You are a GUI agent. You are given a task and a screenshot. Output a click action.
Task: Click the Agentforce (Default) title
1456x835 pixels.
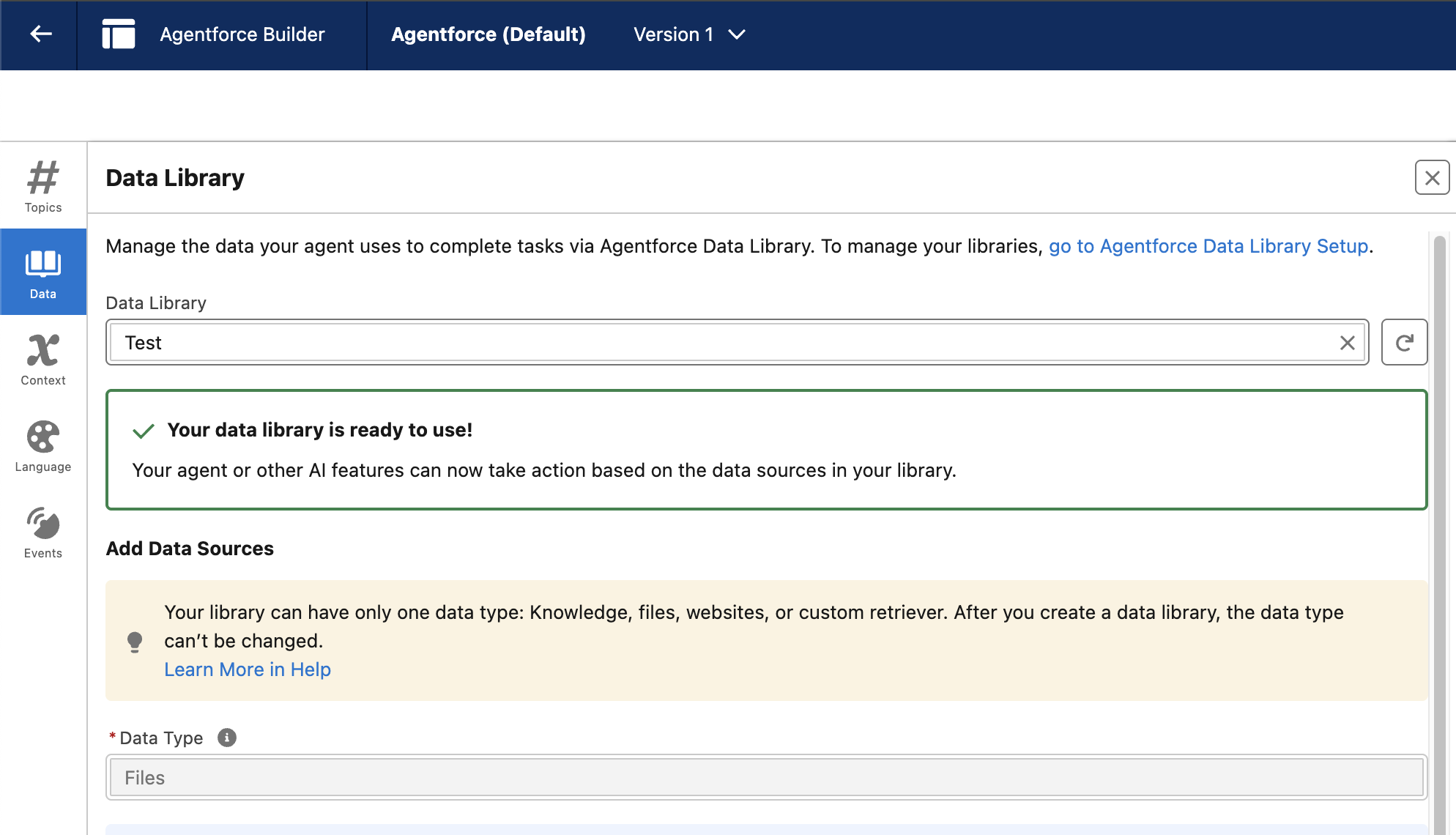(x=488, y=34)
